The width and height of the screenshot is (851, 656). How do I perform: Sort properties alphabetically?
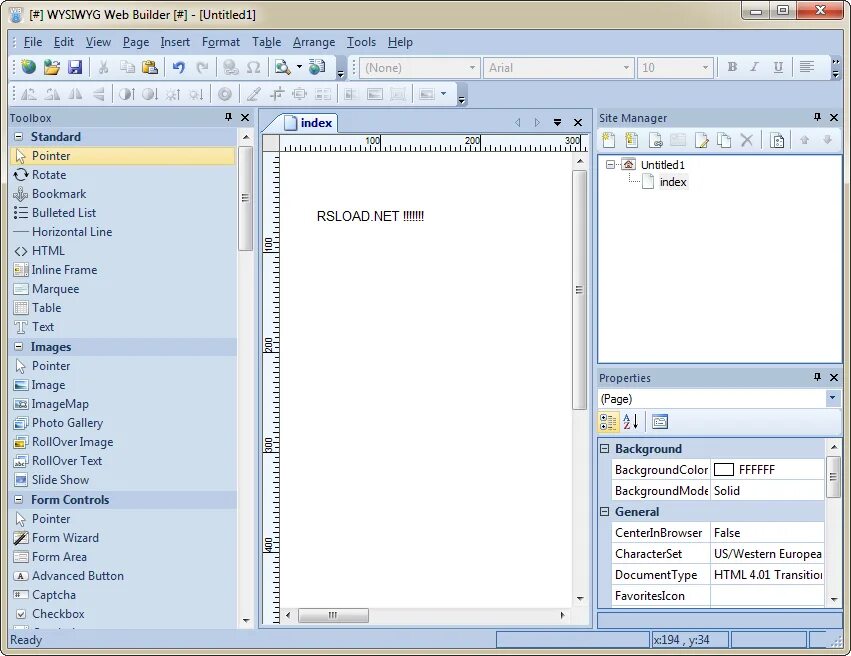(x=631, y=422)
